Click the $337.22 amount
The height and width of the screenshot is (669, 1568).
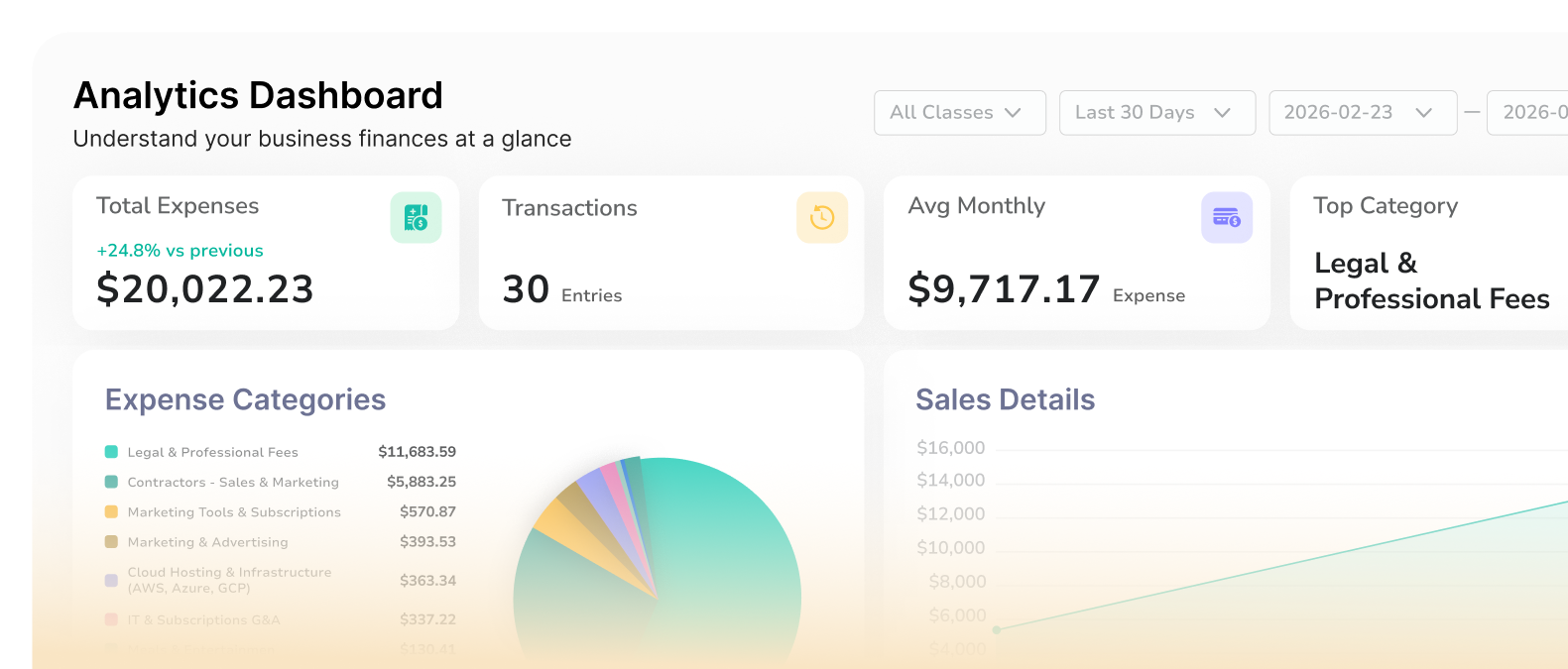point(427,619)
